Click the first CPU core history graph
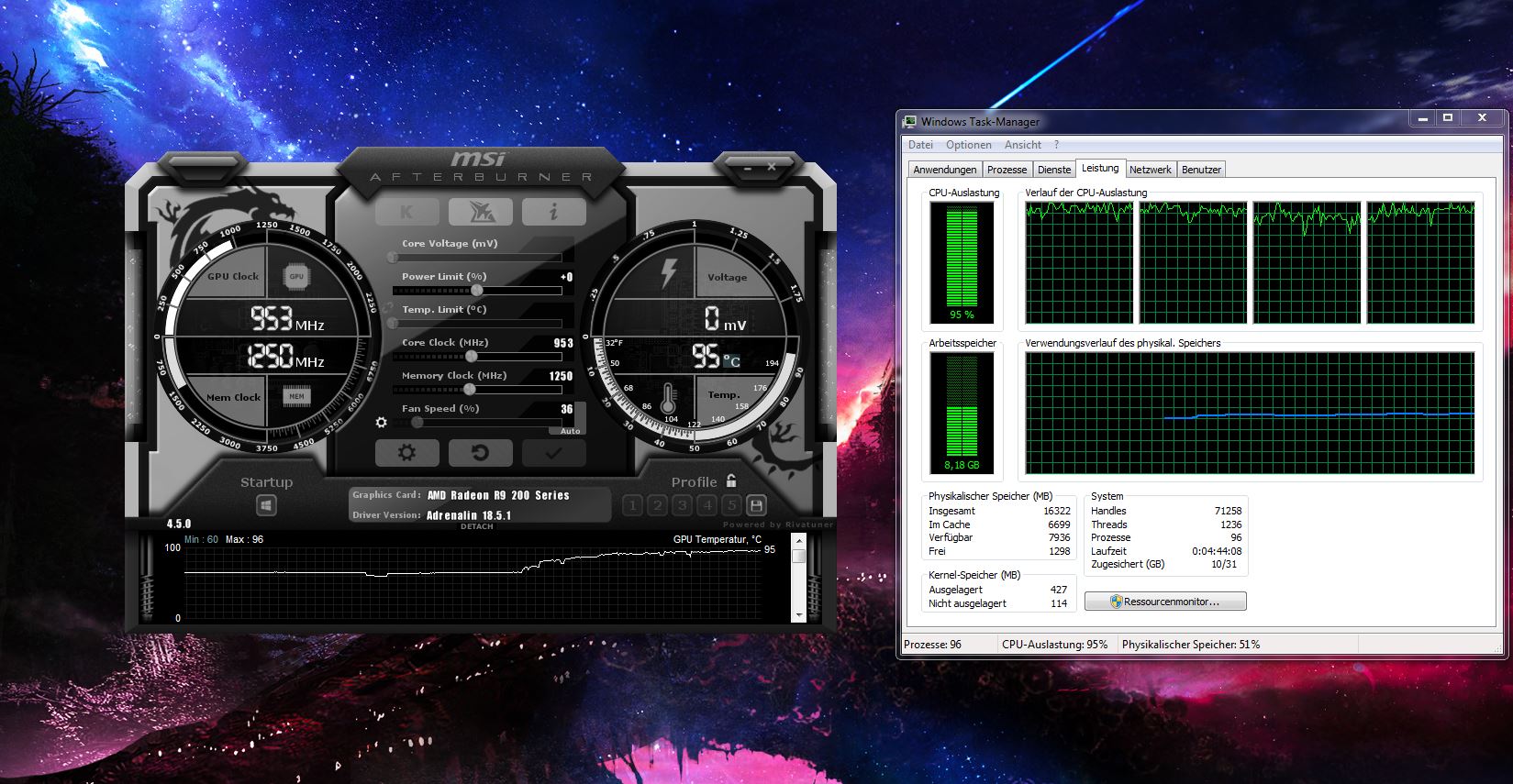1513x784 pixels. pyautogui.click(x=1079, y=262)
